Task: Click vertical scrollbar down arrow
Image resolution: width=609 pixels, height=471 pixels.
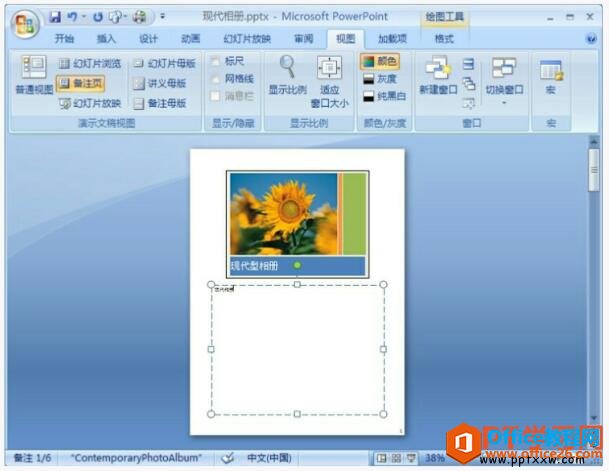Action: (x=593, y=418)
